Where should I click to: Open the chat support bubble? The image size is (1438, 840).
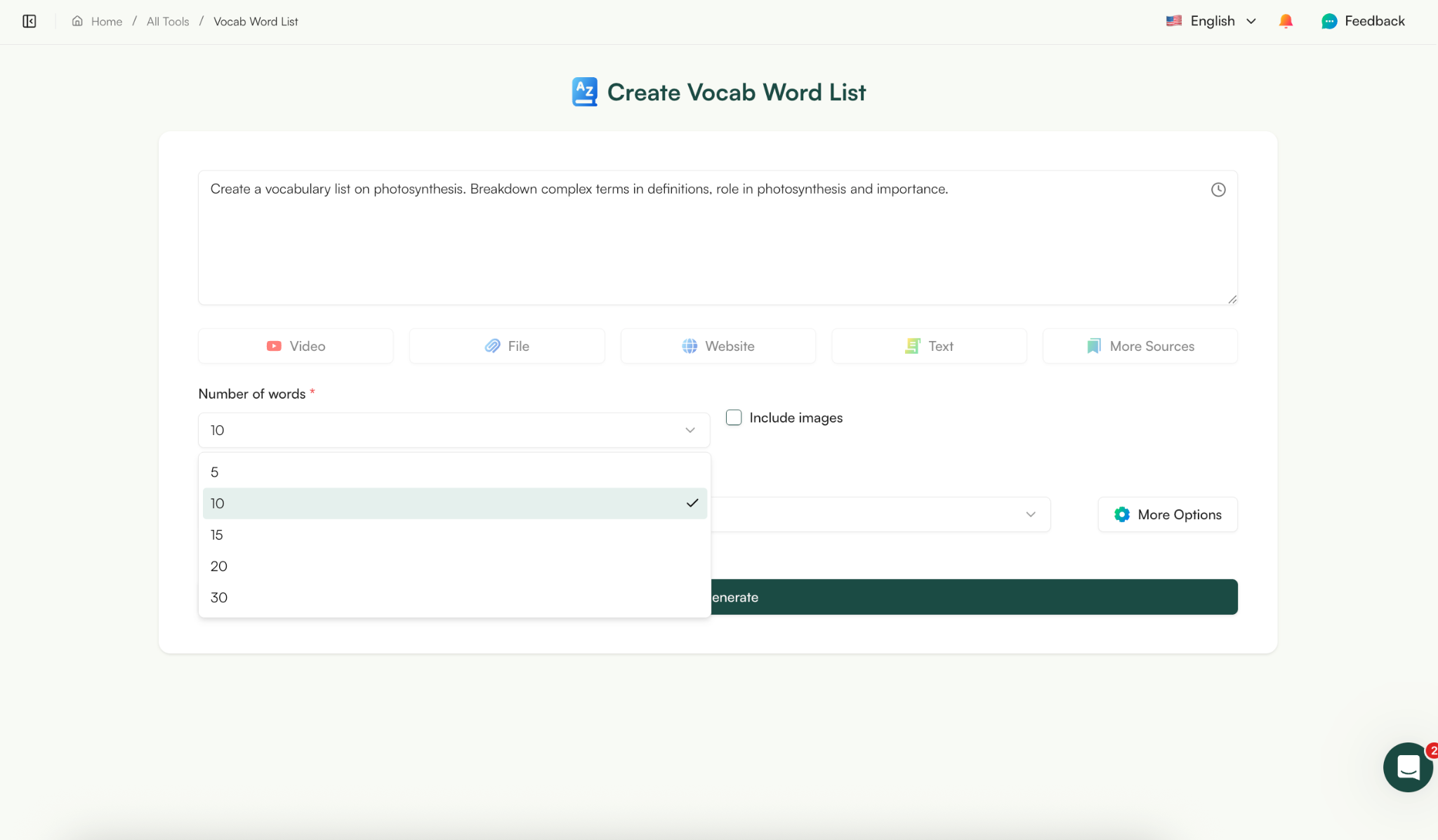pos(1407,767)
